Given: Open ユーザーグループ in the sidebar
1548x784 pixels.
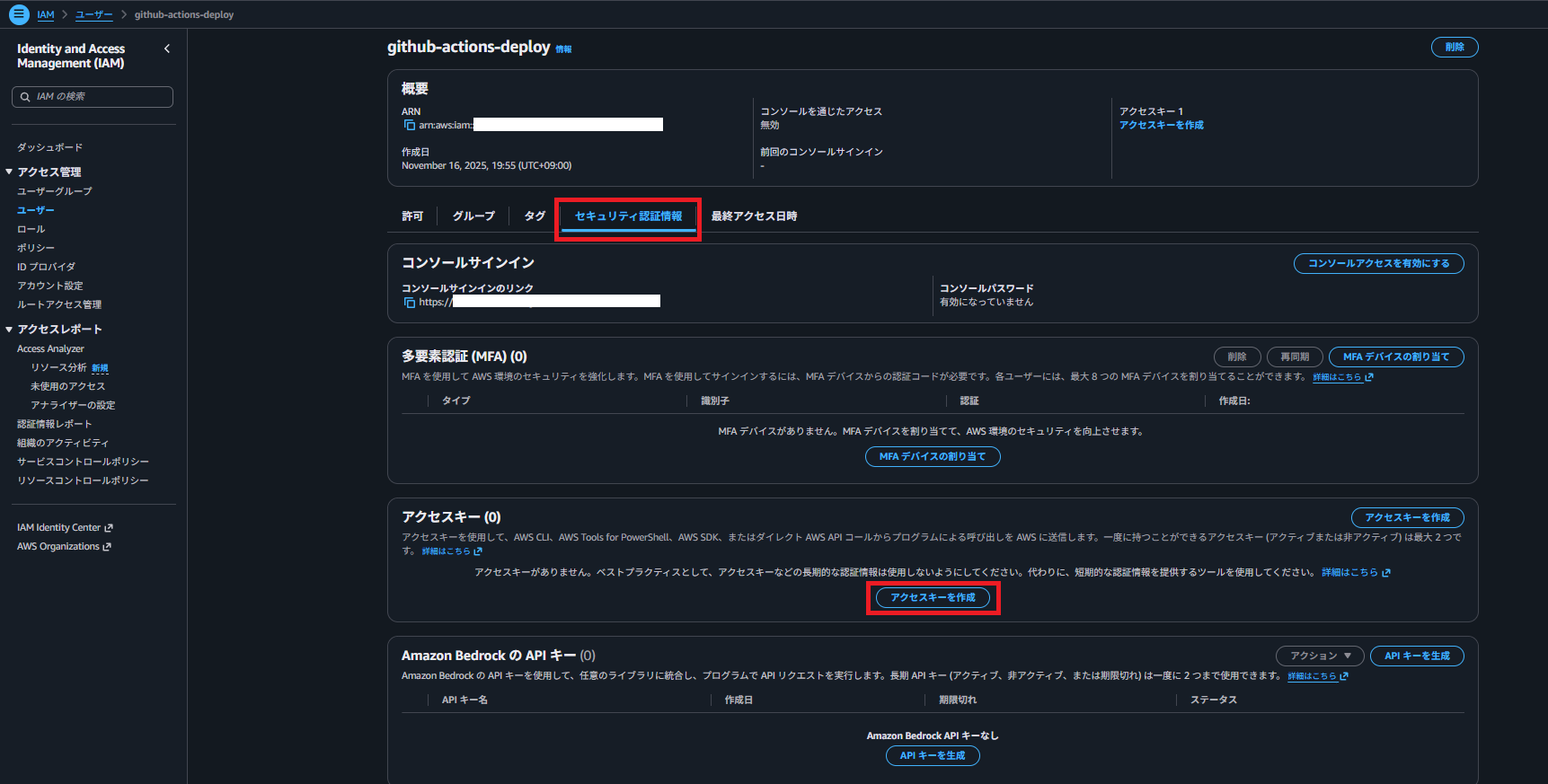Looking at the screenshot, I should (55, 191).
